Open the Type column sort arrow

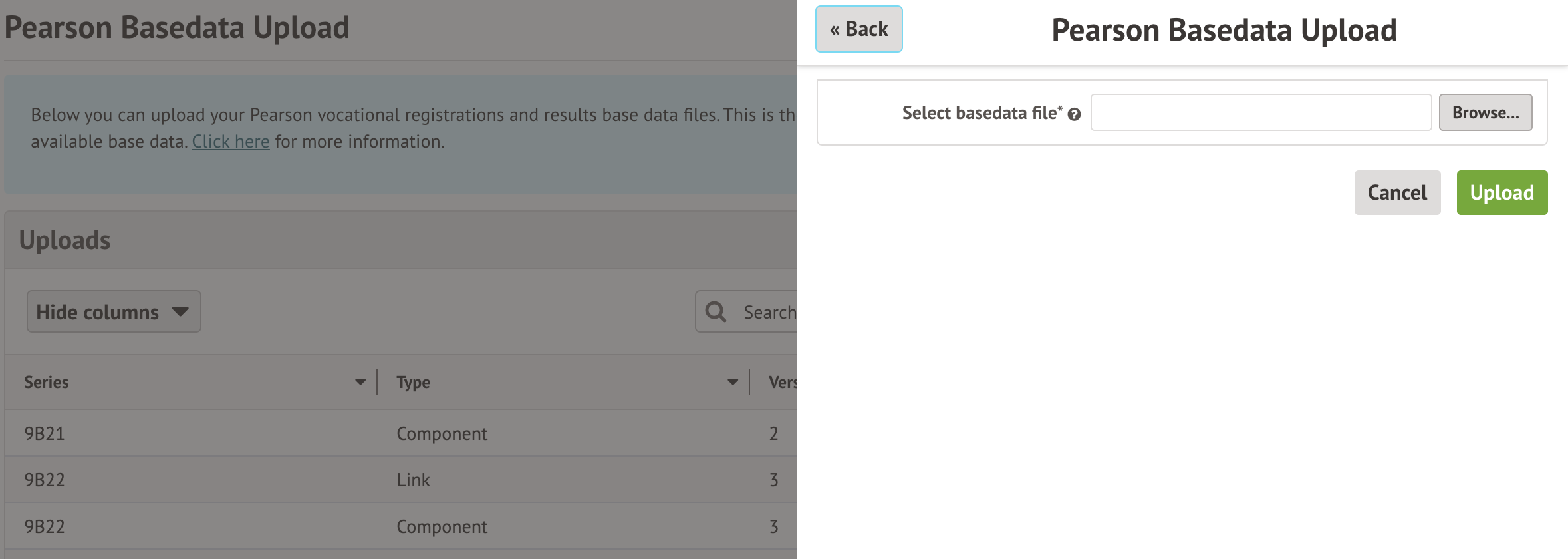[x=733, y=382]
